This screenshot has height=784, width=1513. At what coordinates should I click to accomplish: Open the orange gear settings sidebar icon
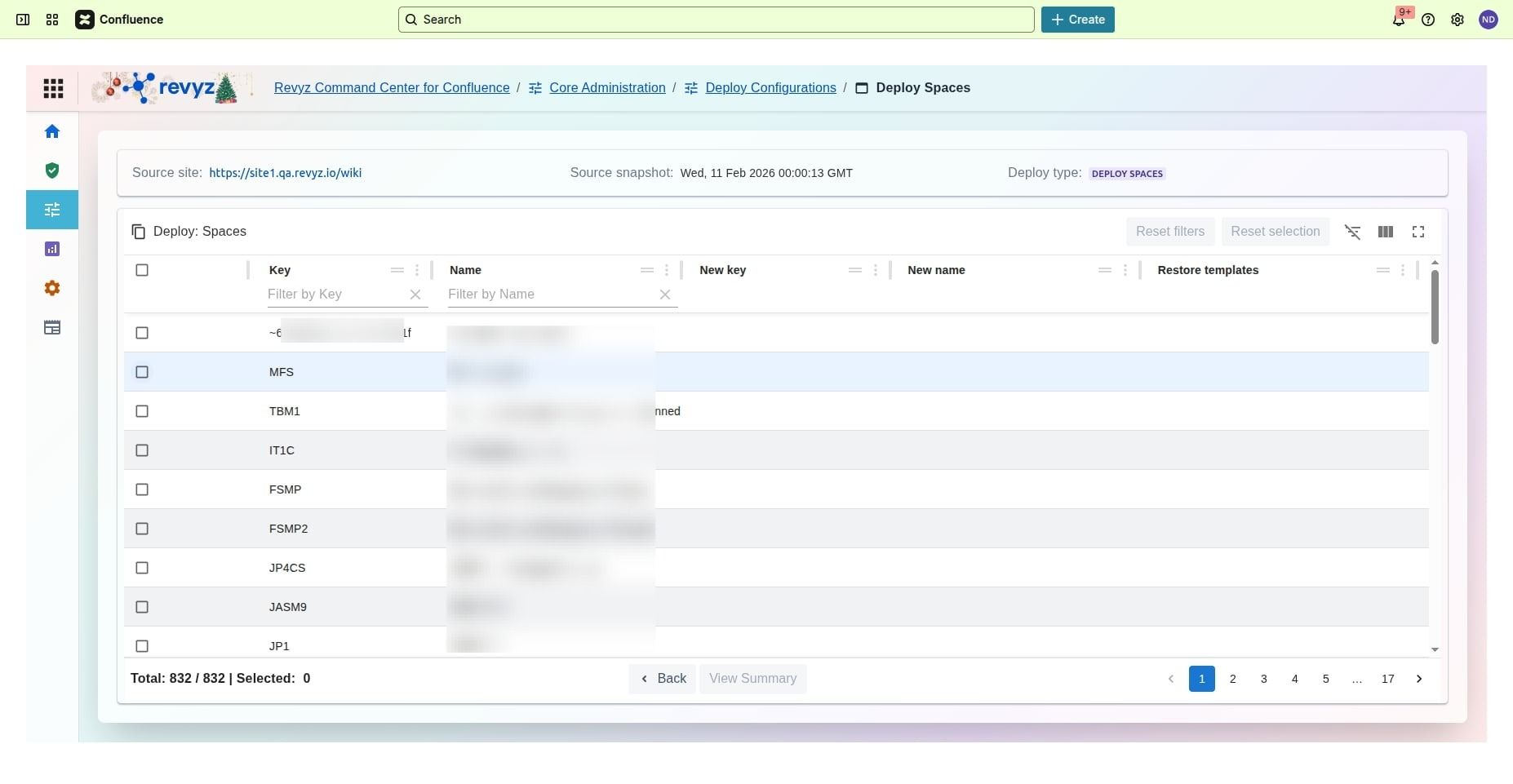pyautogui.click(x=52, y=288)
